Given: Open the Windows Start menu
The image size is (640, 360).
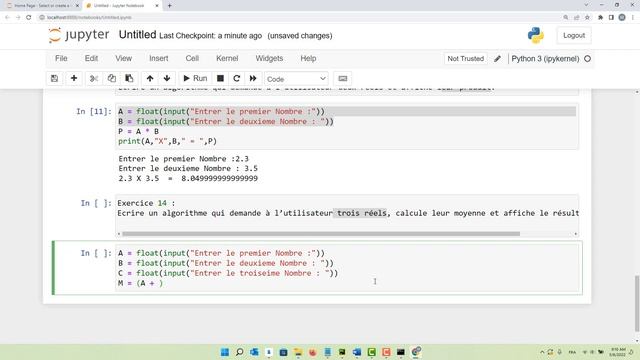Looking at the screenshot, I should pyautogui.click(x=225, y=352).
